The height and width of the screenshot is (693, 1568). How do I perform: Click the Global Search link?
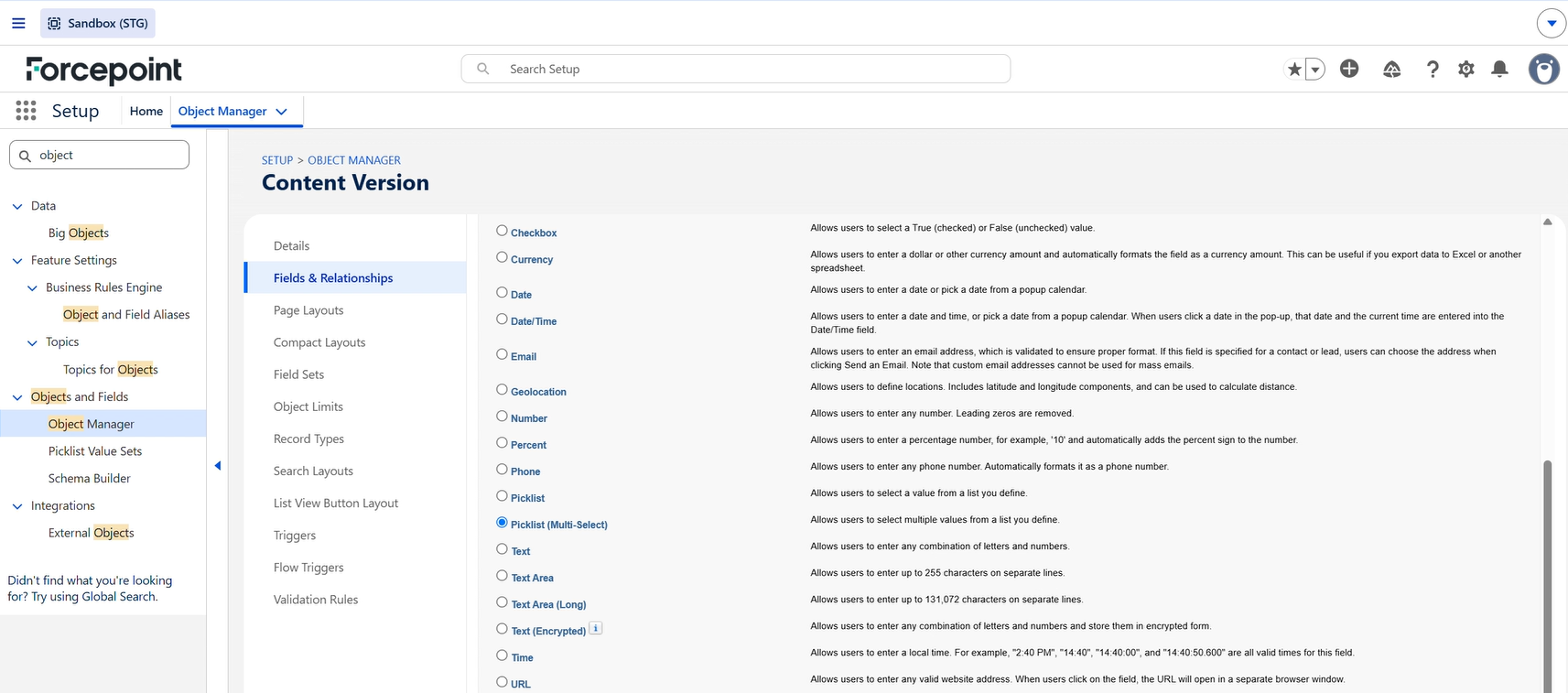point(119,597)
